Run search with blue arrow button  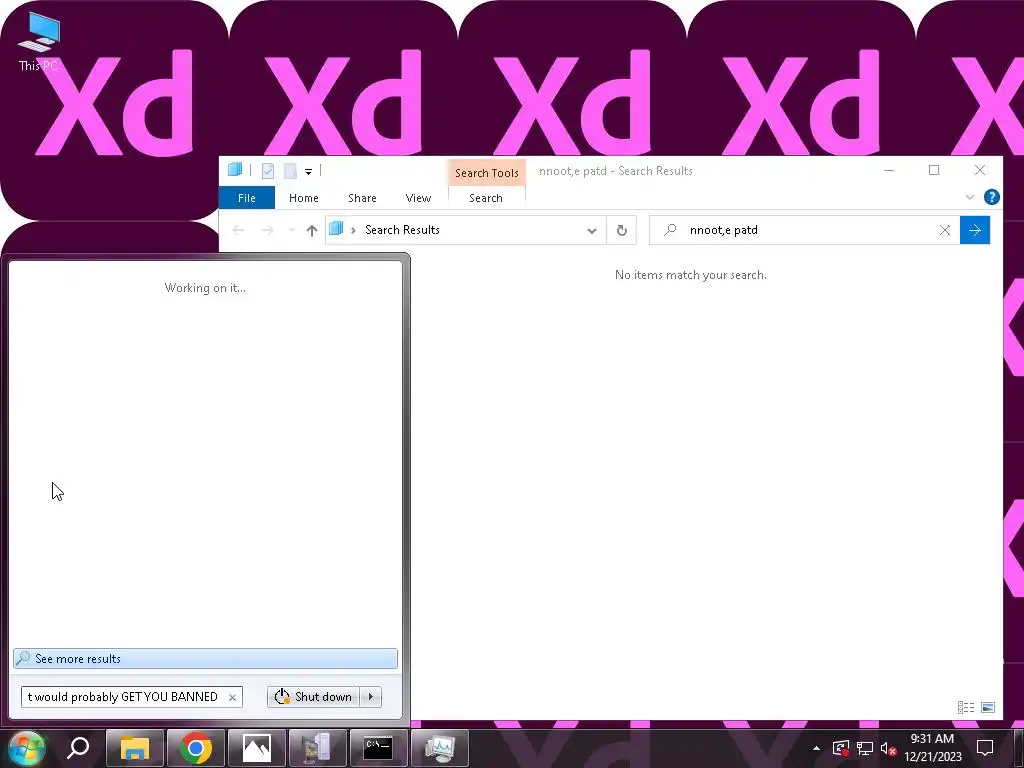(975, 230)
